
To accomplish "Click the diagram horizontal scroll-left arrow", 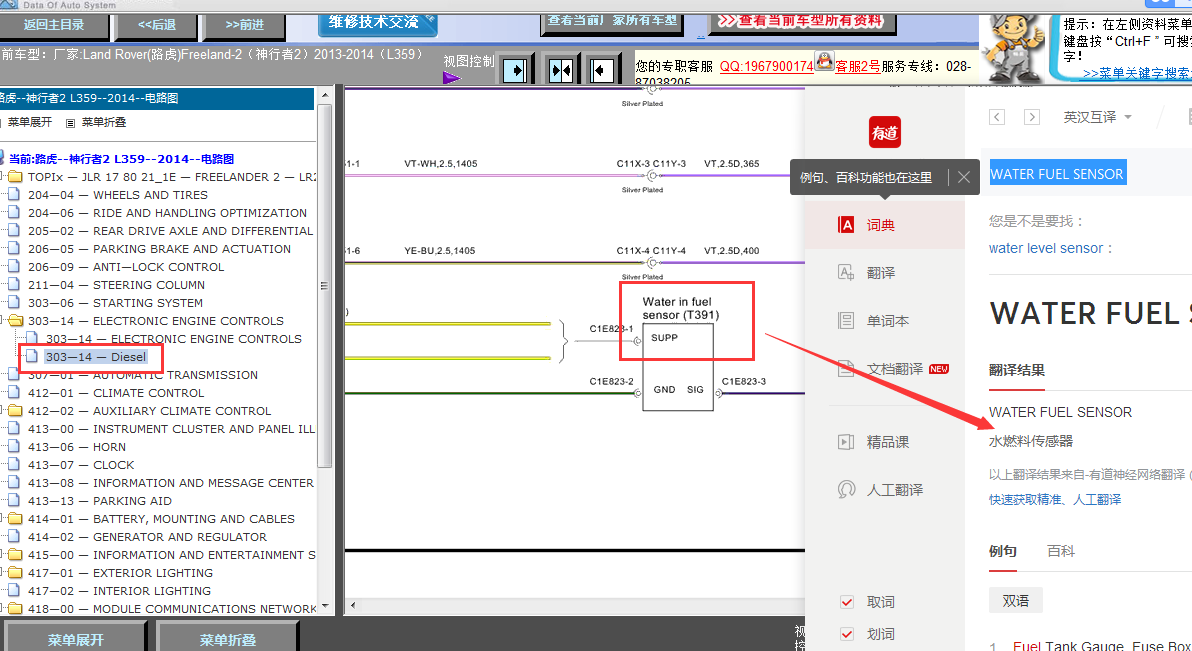I will (x=353, y=606).
